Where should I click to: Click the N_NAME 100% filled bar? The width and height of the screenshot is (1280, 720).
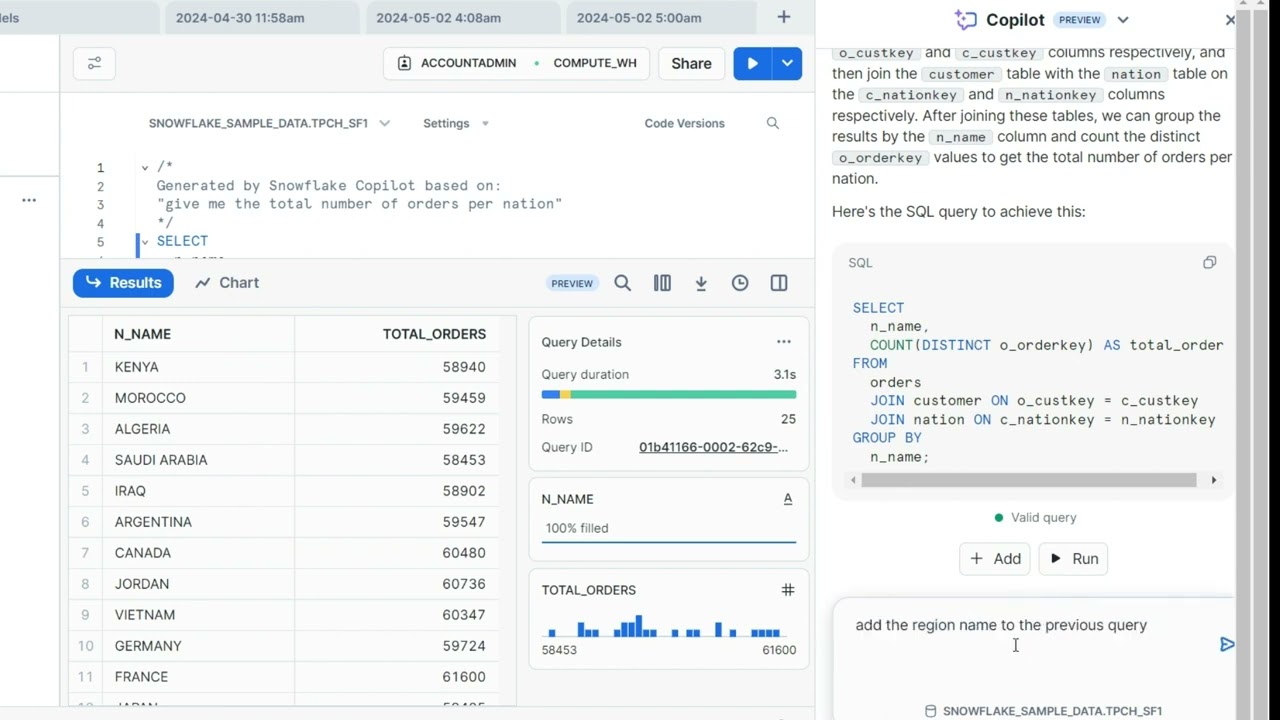[669, 528]
